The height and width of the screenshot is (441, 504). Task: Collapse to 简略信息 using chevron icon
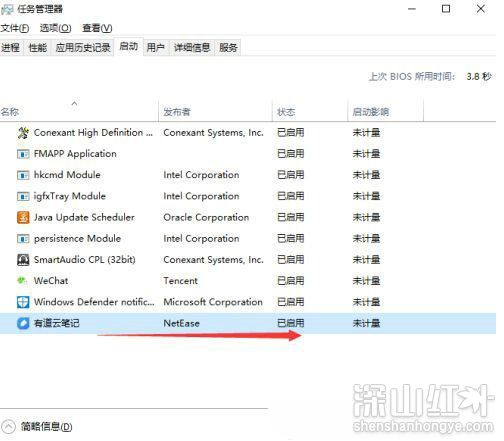(8, 427)
